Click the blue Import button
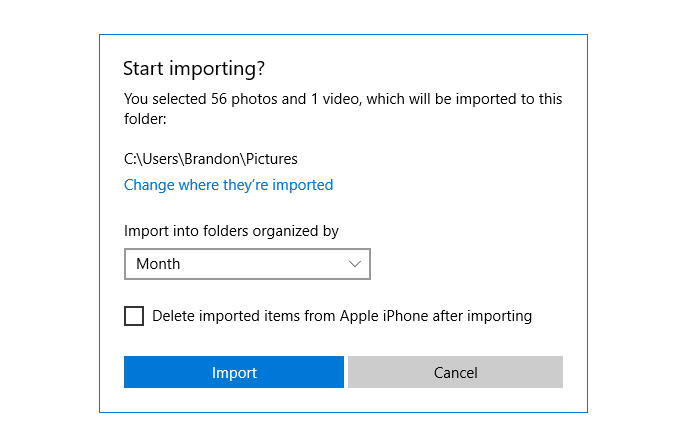Image resolution: width=684 pixels, height=437 pixels. tap(233, 372)
